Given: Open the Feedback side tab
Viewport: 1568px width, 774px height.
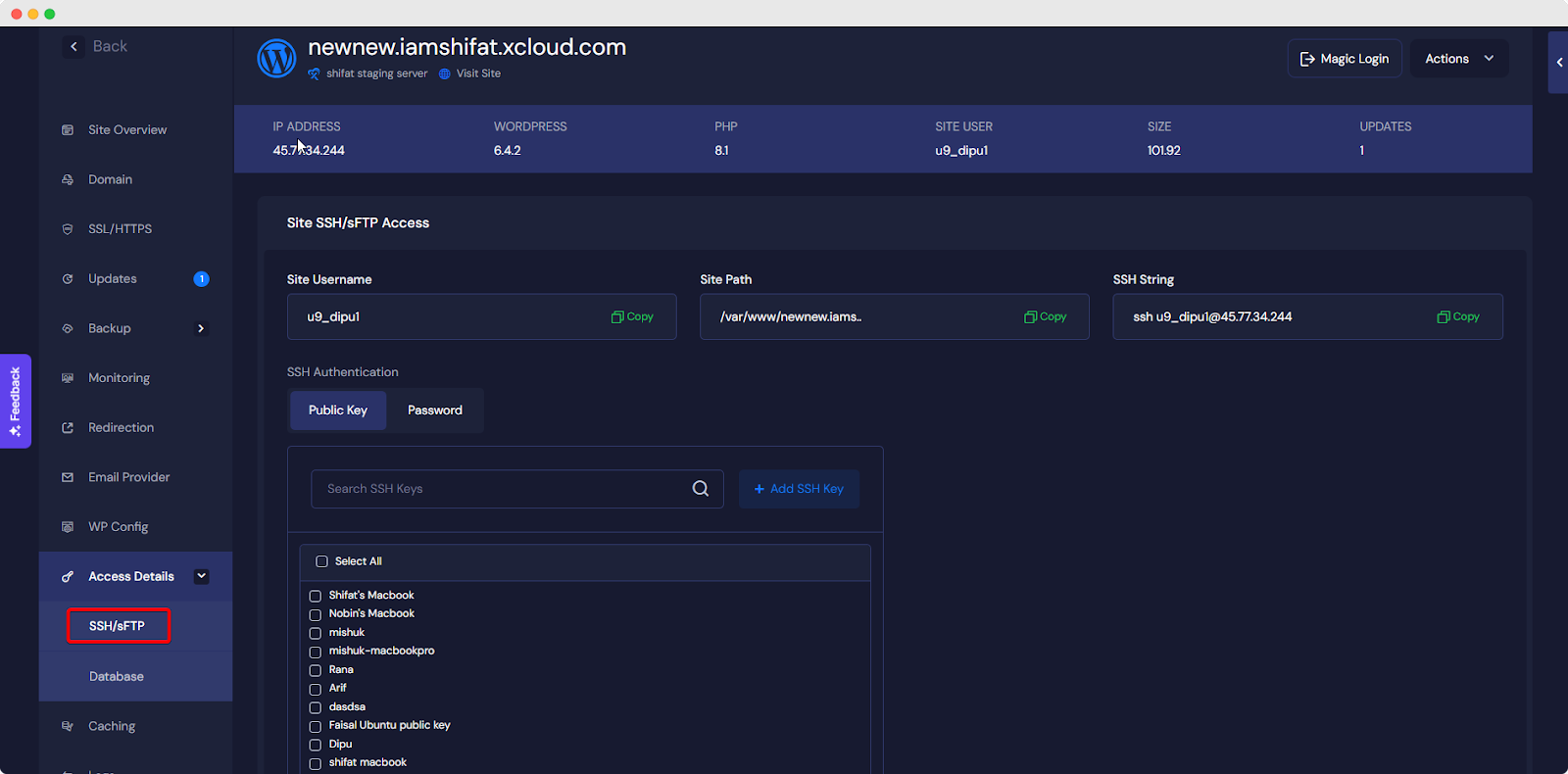Looking at the screenshot, I should click(15, 401).
